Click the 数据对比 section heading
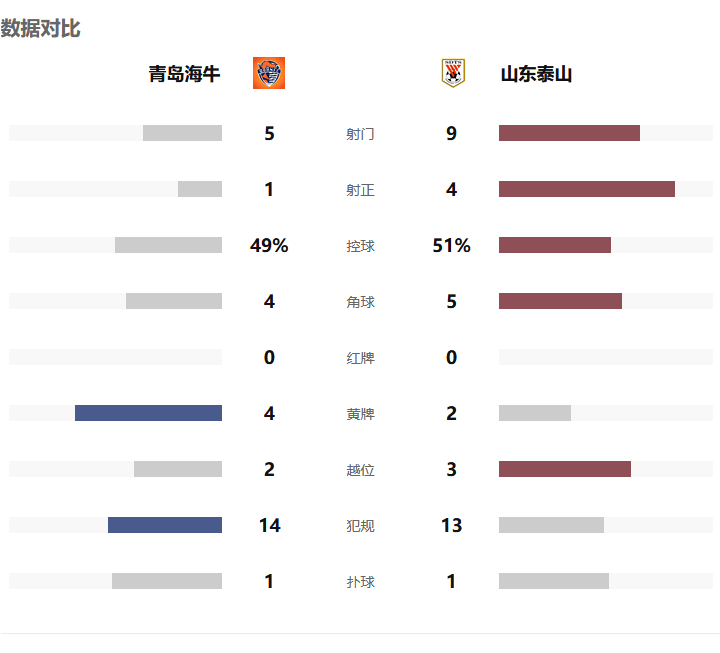The width and height of the screenshot is (720, 653). [x=40, y=28]
